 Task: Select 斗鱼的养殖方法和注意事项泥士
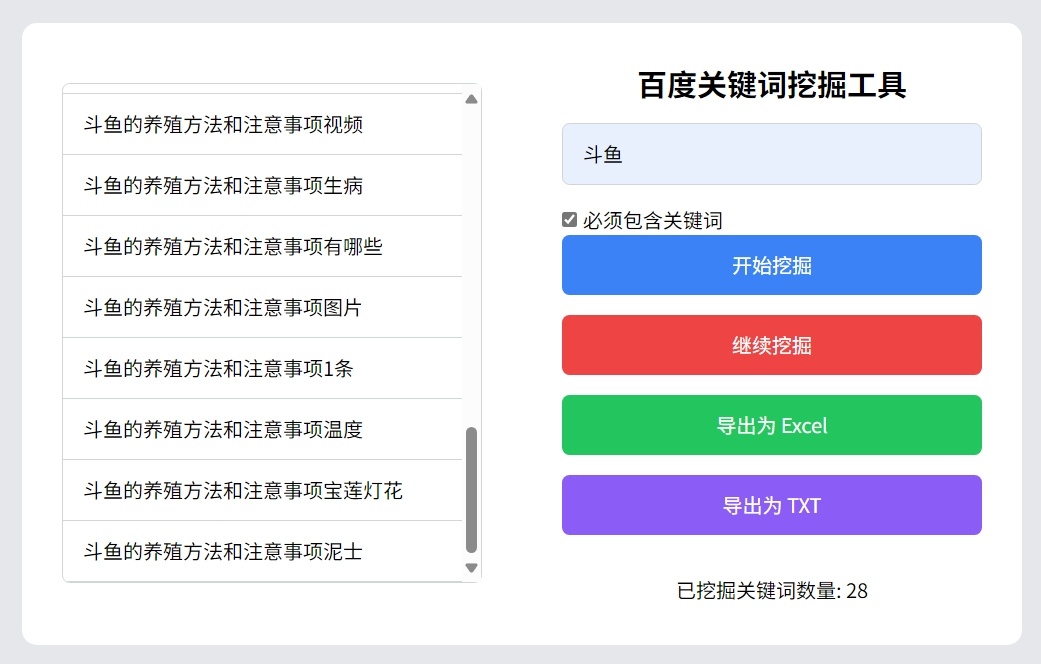[x=262, y=551]
